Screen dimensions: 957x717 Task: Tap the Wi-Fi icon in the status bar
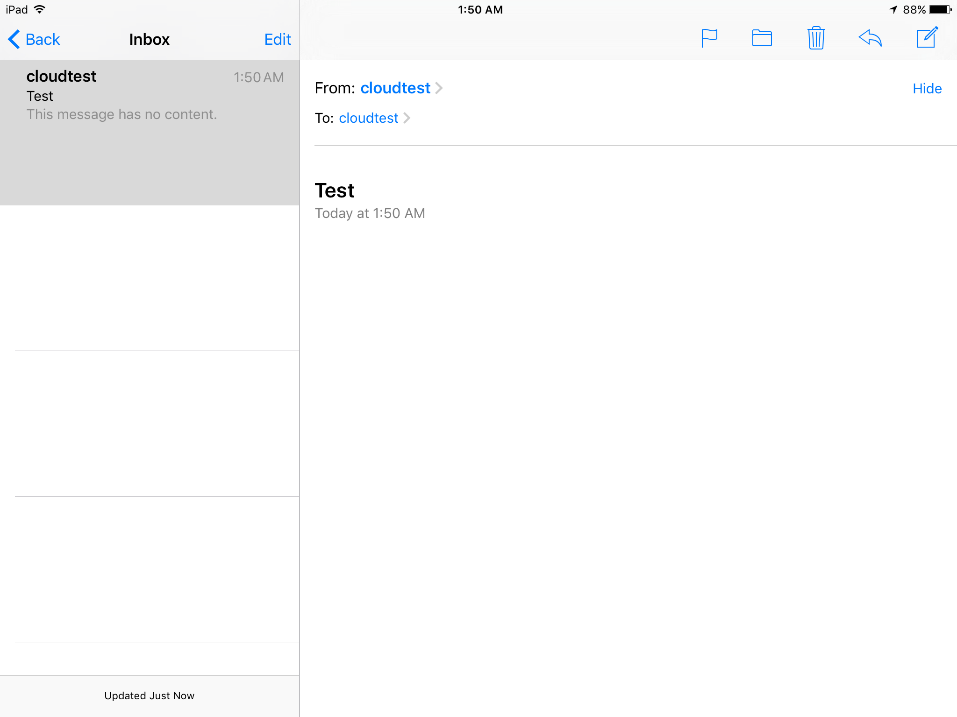point(39,9)
